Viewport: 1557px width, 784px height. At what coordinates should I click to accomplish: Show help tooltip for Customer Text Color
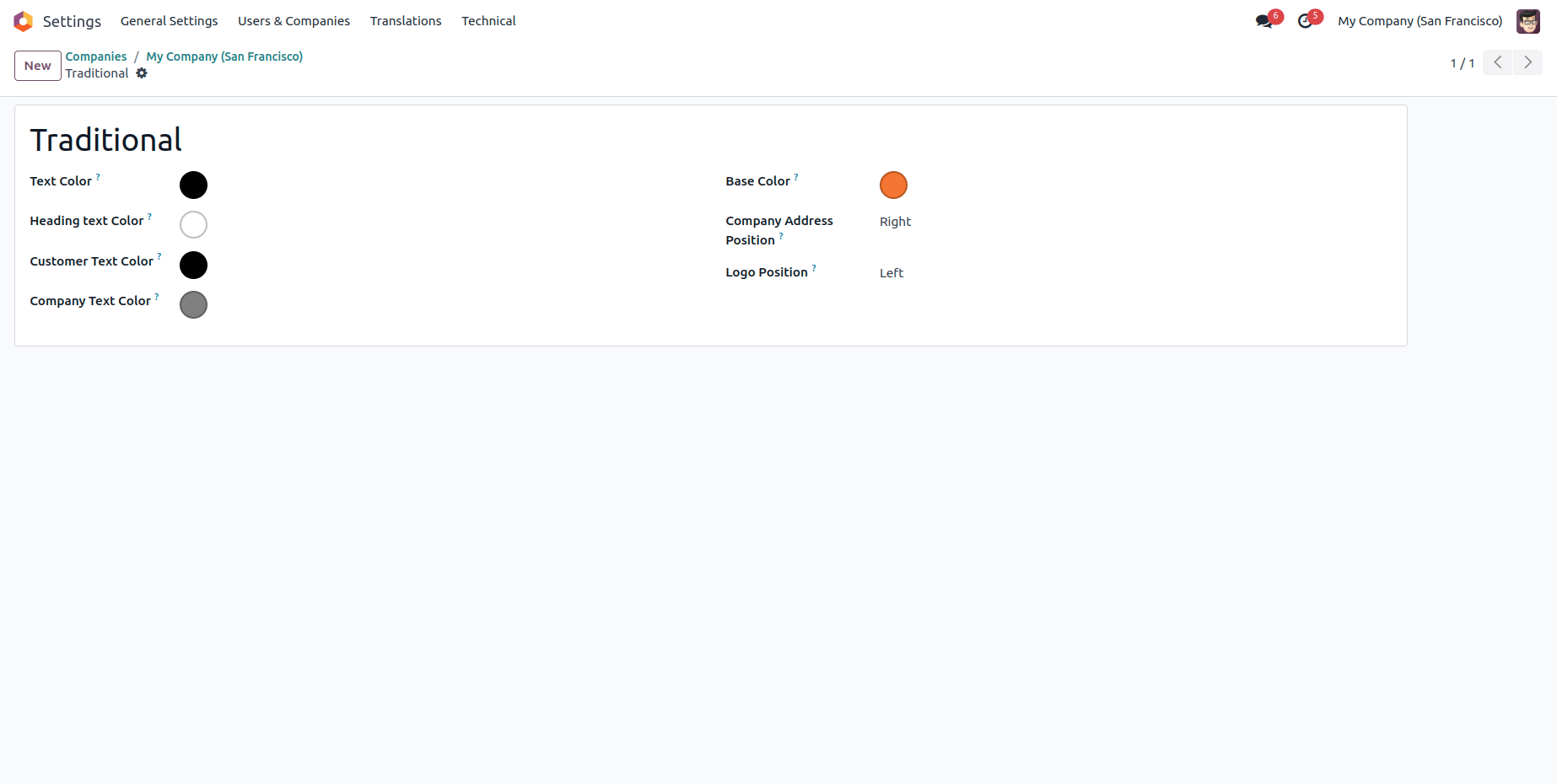[x=159, y=257]
